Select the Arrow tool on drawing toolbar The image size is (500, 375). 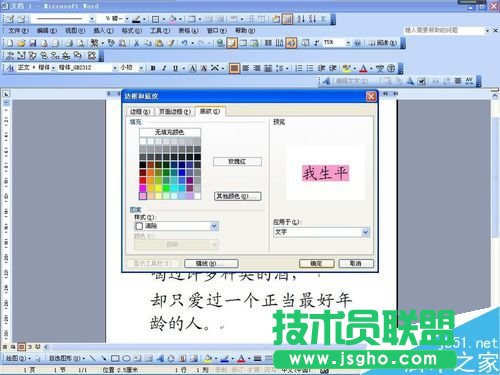pyautogui.click(x=104, y=359)
